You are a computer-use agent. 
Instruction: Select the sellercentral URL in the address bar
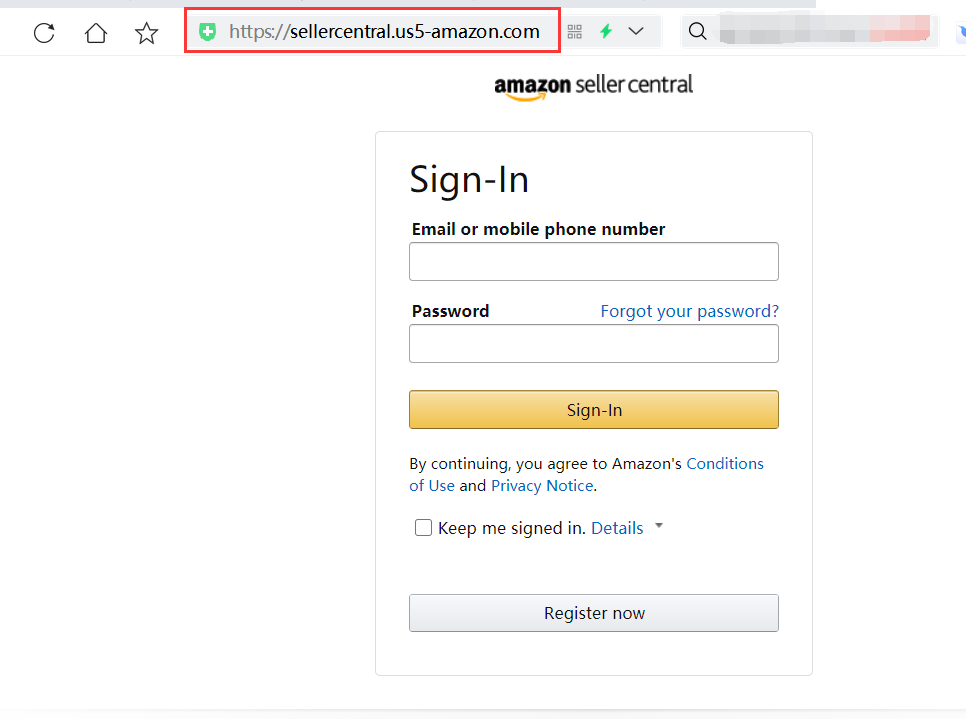click(385, 32)
